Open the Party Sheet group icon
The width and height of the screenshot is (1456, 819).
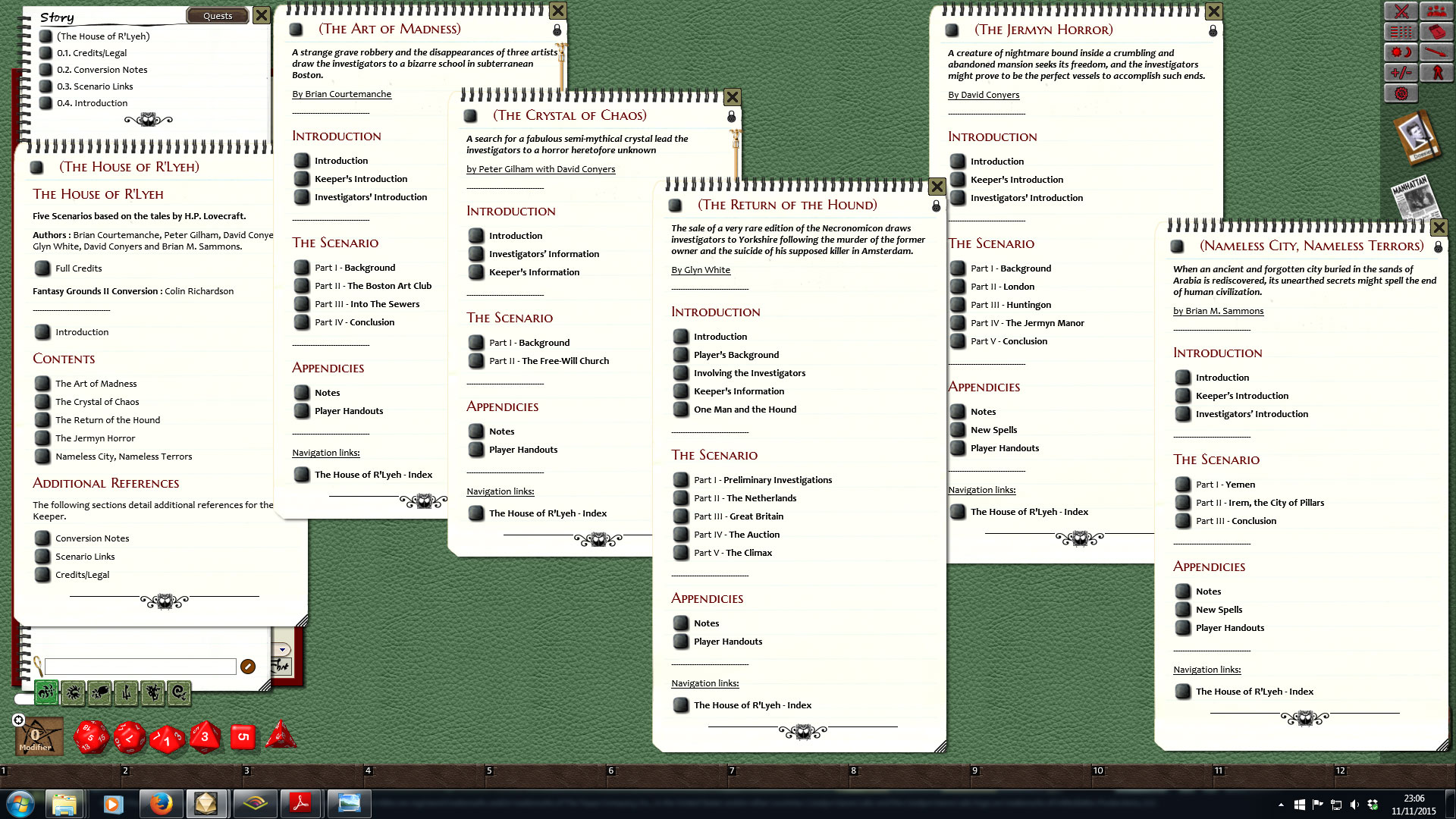(1436, 11)
